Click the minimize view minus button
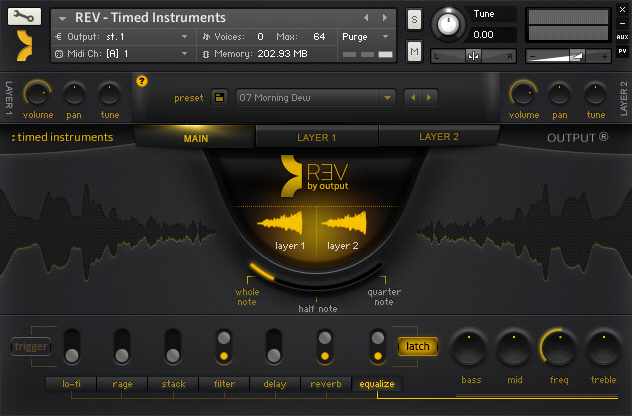Image resolution: width=632 pixels, height=416 pixels. 622,23
